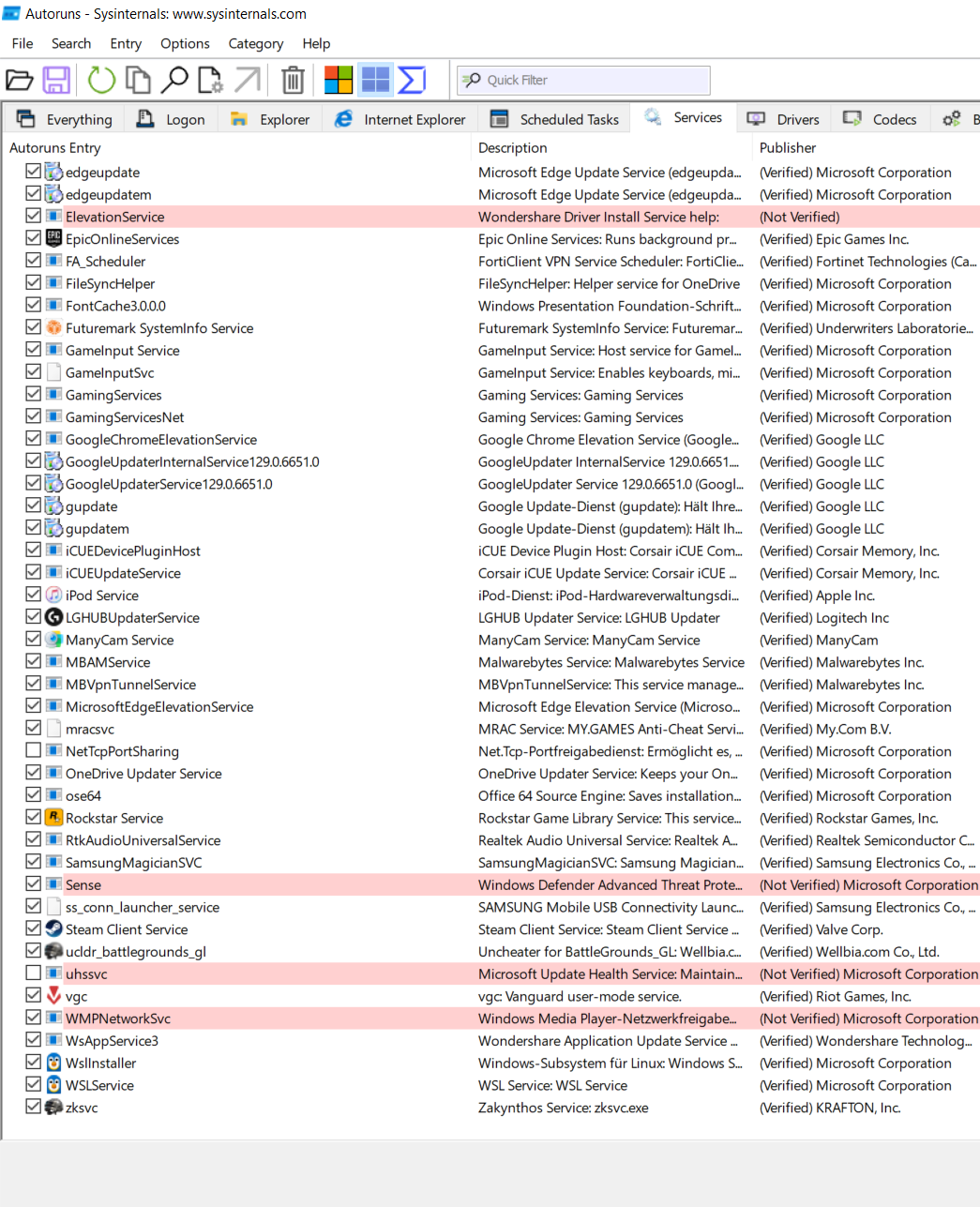Switch to the Internet Explorer tab
Viewport: 980px width, 1207px height.
[x=400, y=119]
